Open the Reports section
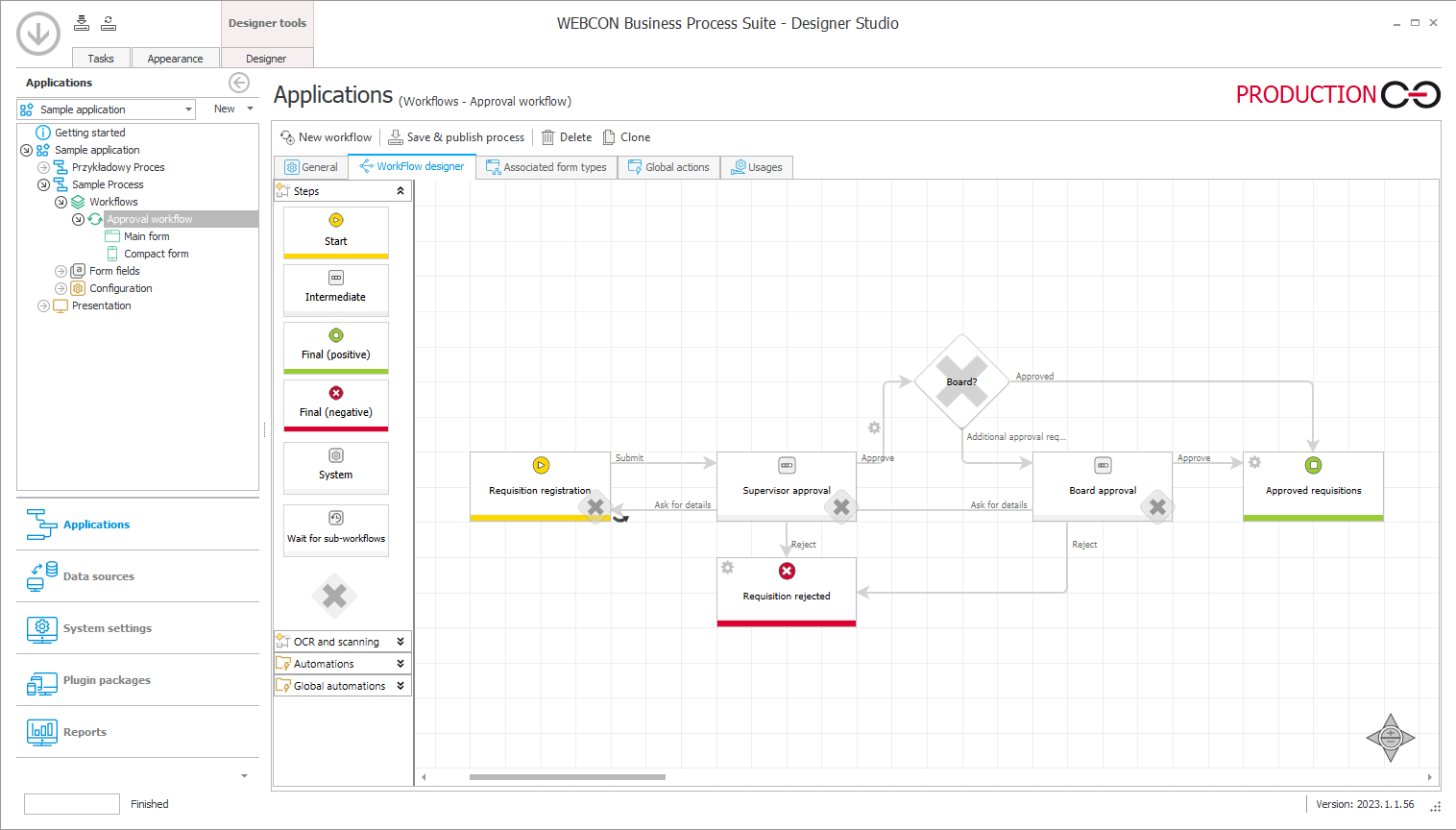Image resolution: width=1456 pixels, height=830 pixels. [x=137, y=732]
